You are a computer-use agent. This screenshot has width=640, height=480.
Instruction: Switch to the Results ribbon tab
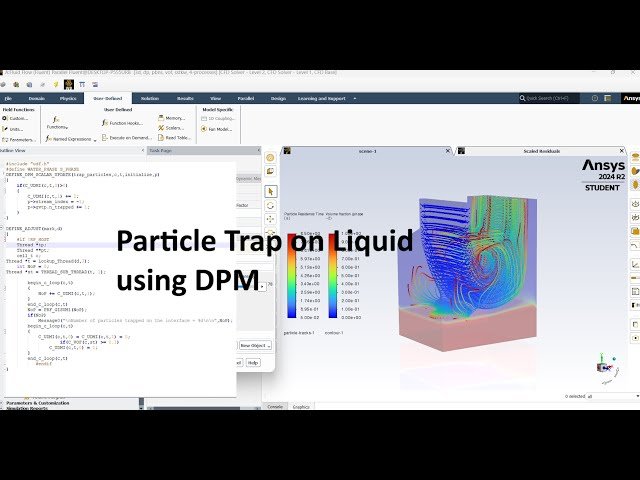point(185,98)
